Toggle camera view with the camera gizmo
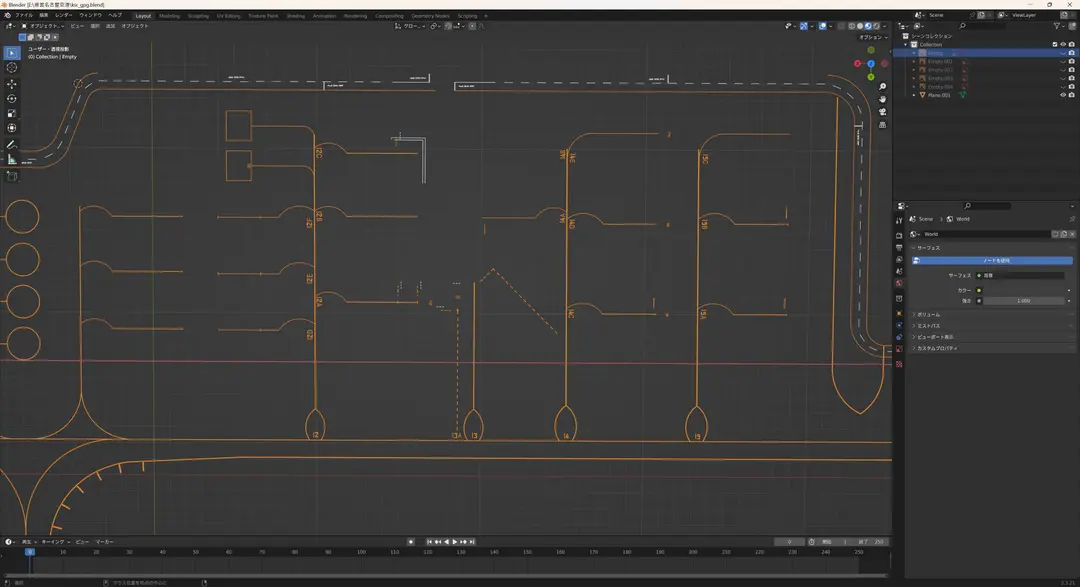This screenshot has height=587, width=1080. (882, 112)
